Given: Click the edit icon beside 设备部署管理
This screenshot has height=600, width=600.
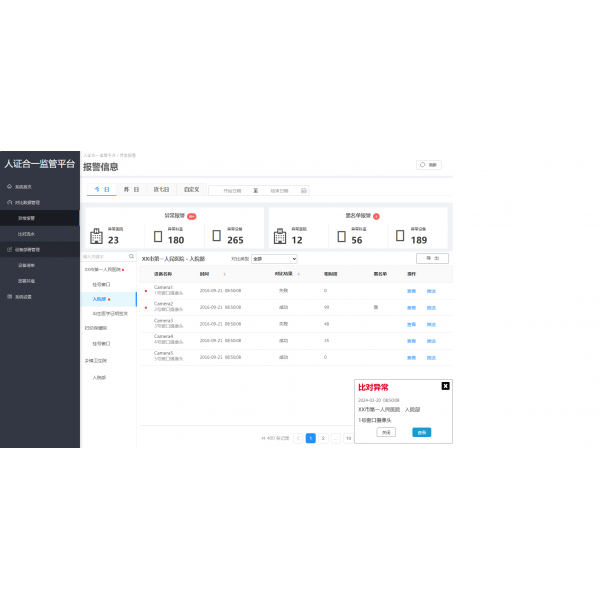Looking at the screenshot, I should point(10,249).
